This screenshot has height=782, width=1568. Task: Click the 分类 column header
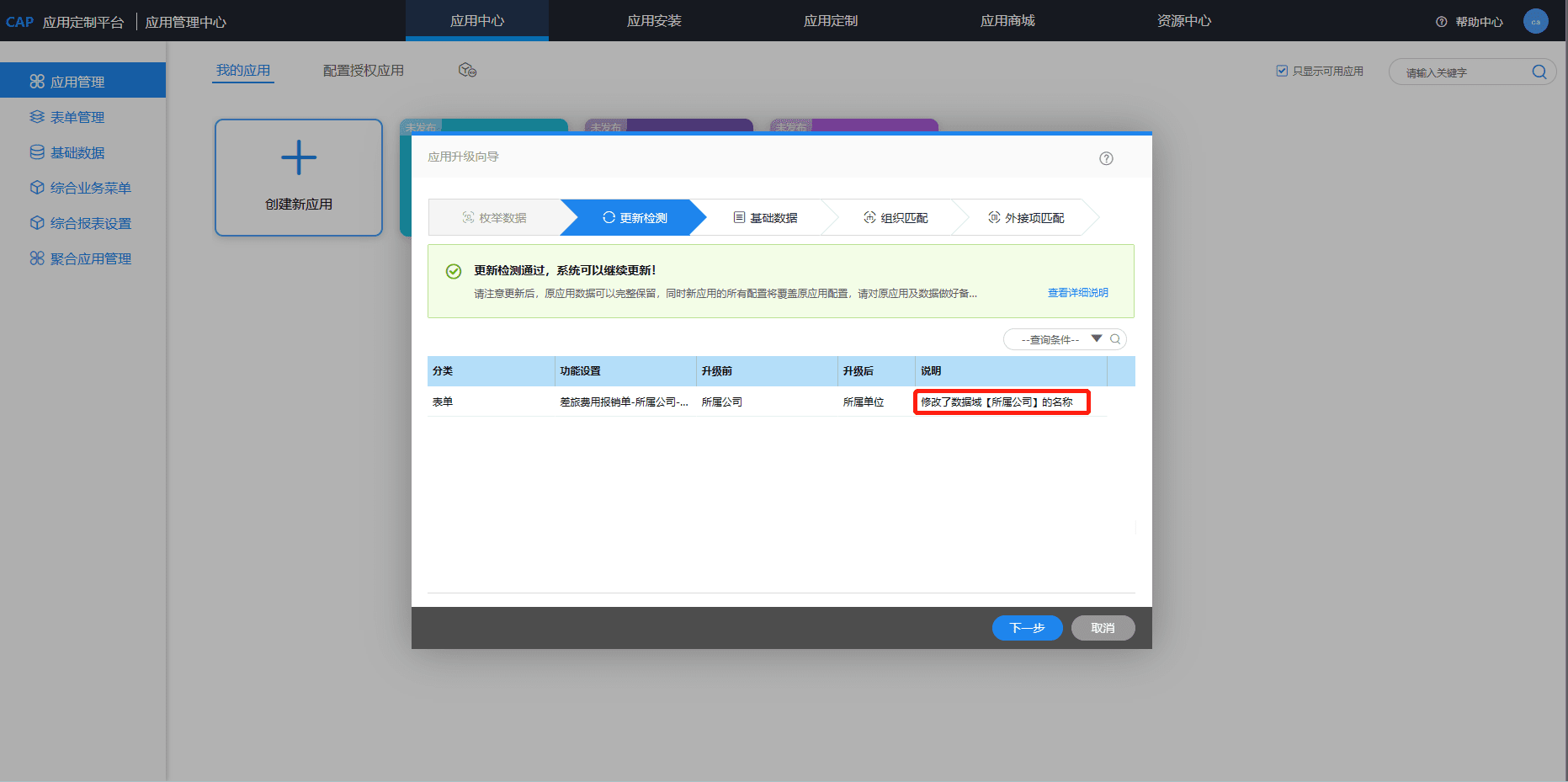coord(491,371)
